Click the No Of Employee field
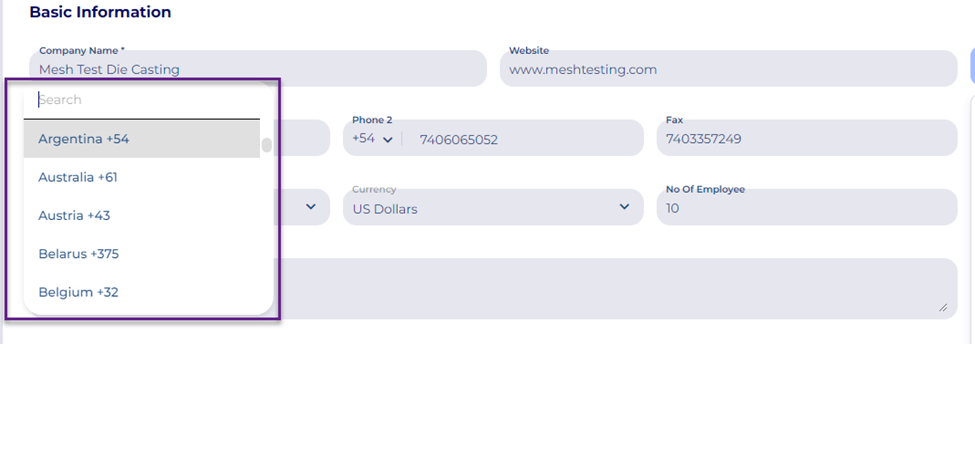Viewport: 975px width, 472px height. point(805,208)
